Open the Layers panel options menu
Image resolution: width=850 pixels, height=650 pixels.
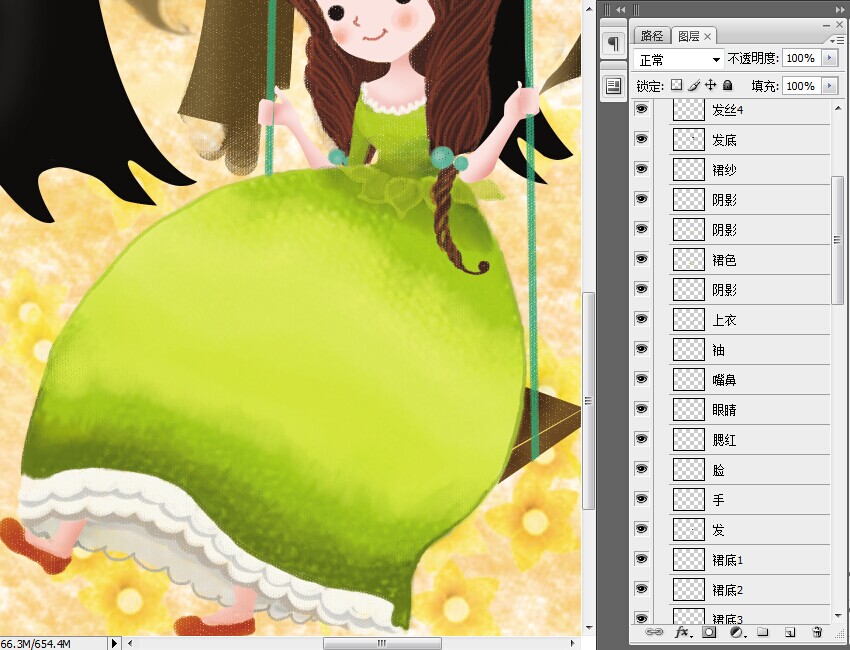coord(836,40)
